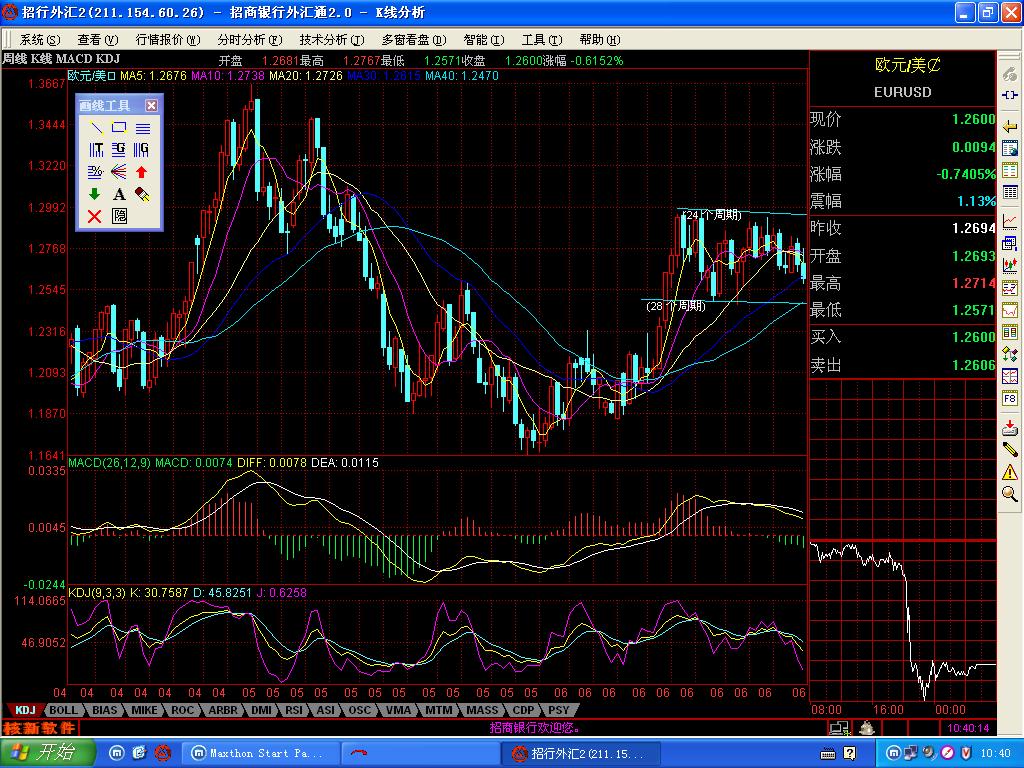Select the text annotation A tool

(x=119, y=194)
